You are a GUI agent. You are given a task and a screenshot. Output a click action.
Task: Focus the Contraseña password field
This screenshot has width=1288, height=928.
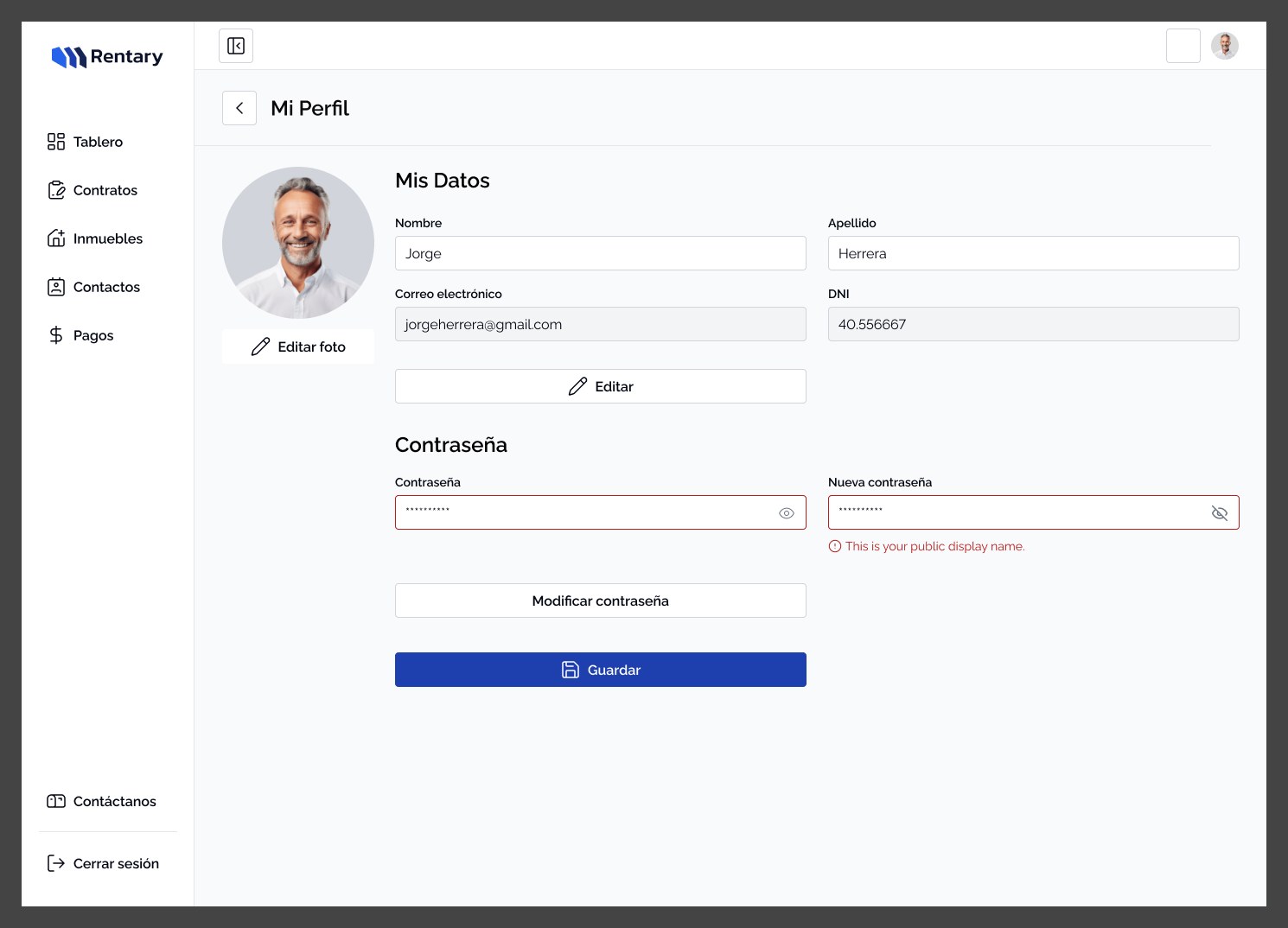[x=601, y=512]
